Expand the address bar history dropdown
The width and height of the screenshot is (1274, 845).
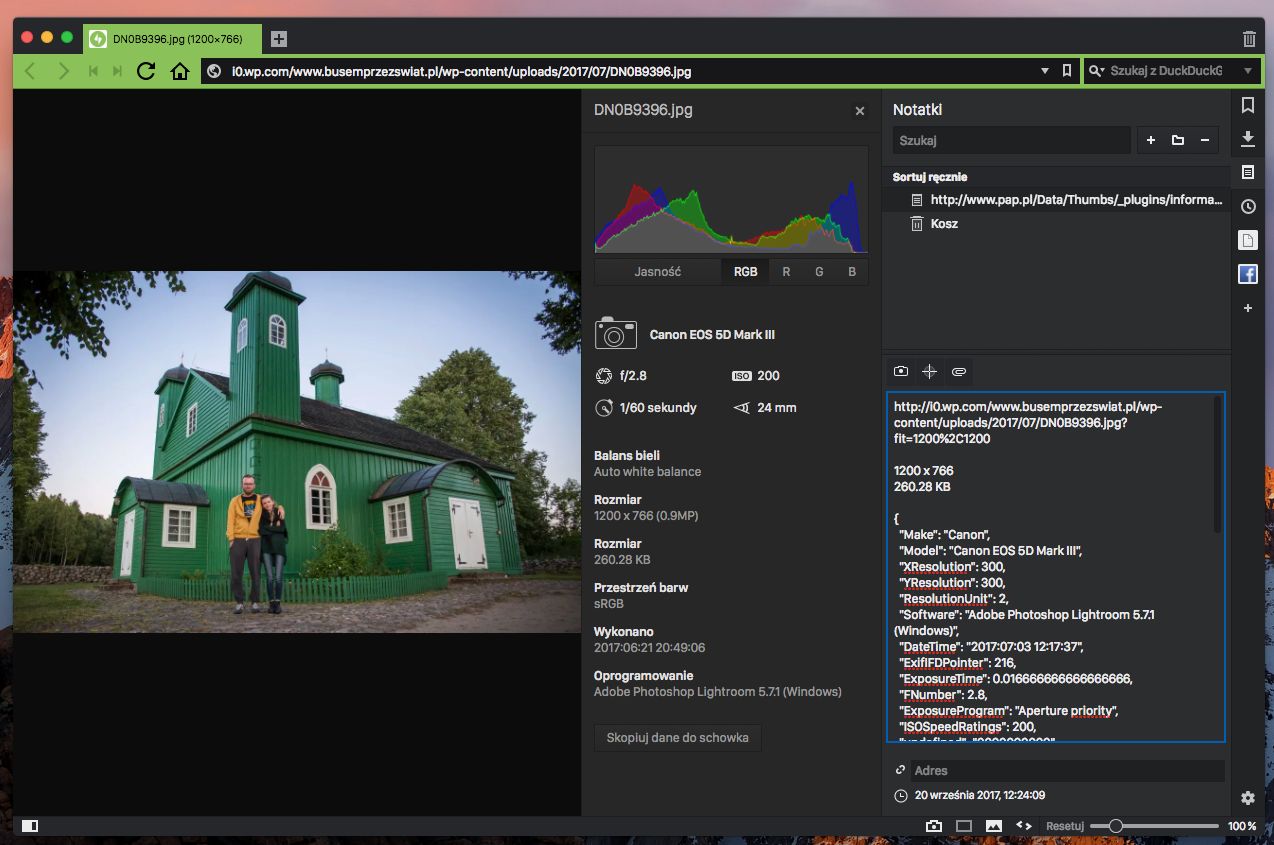coord(1045,71)
